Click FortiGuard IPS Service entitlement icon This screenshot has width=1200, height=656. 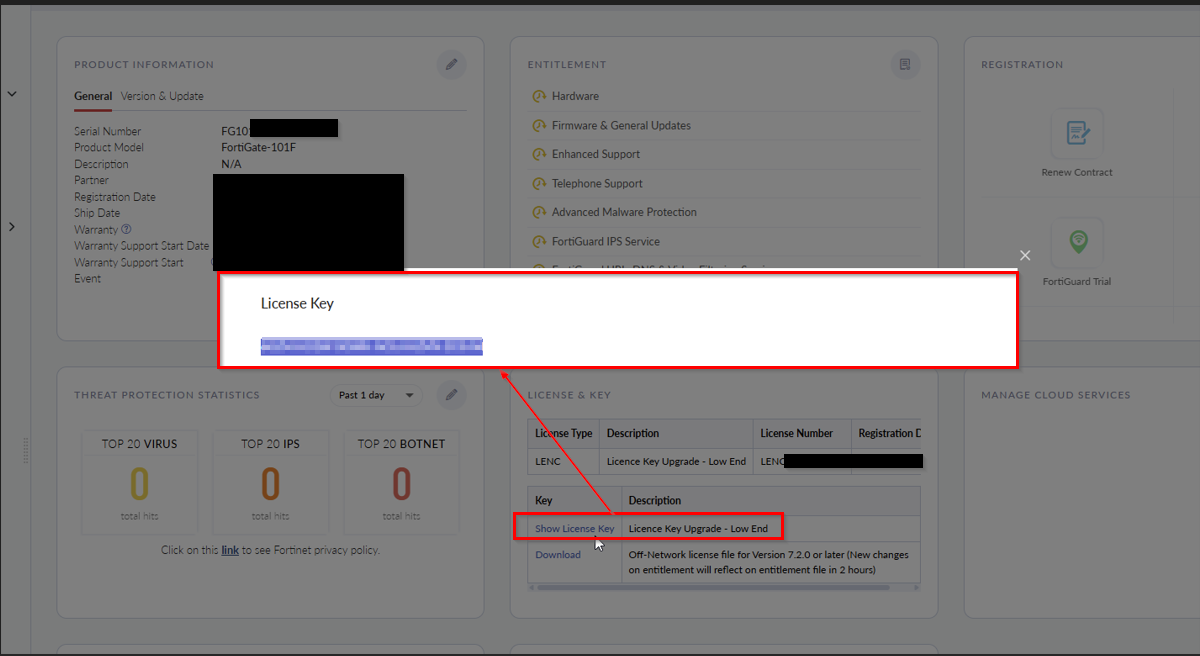pos(538,242)
